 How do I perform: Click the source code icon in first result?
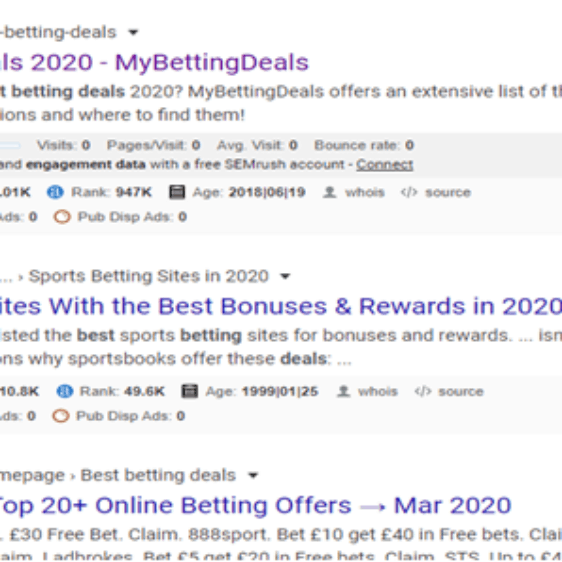409,192
